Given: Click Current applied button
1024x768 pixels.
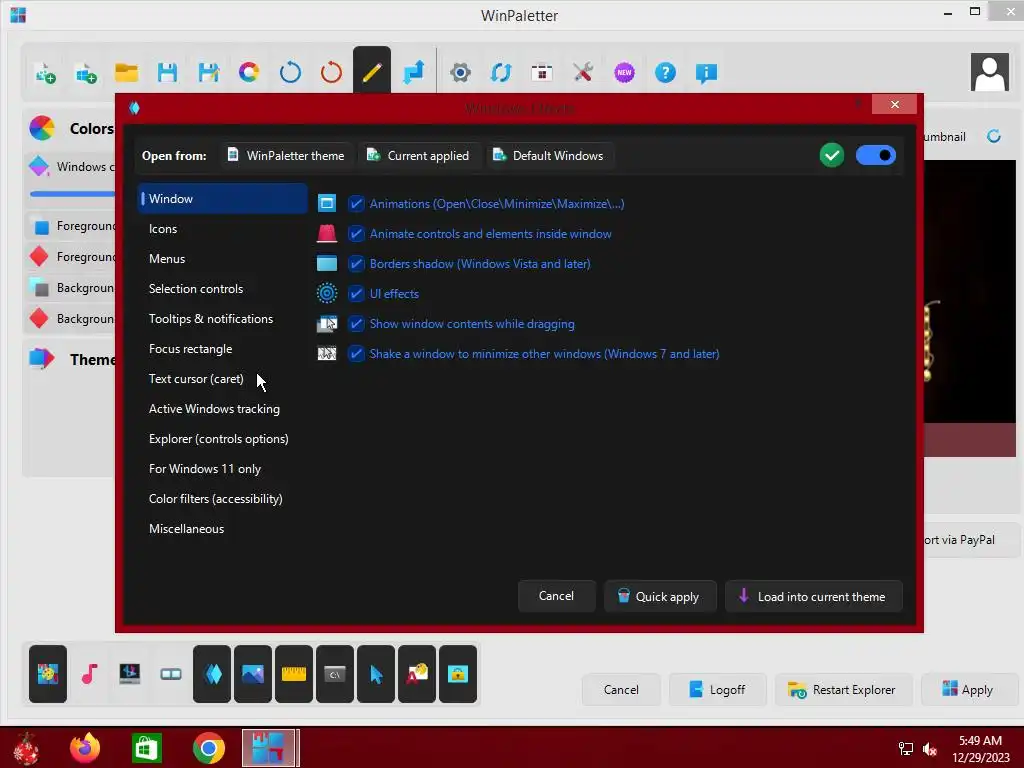Looking at the screenshot, I should (419, 155).
